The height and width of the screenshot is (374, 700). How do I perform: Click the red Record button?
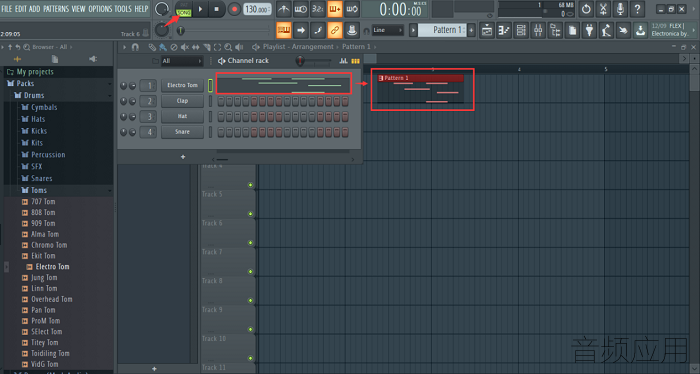234,9
